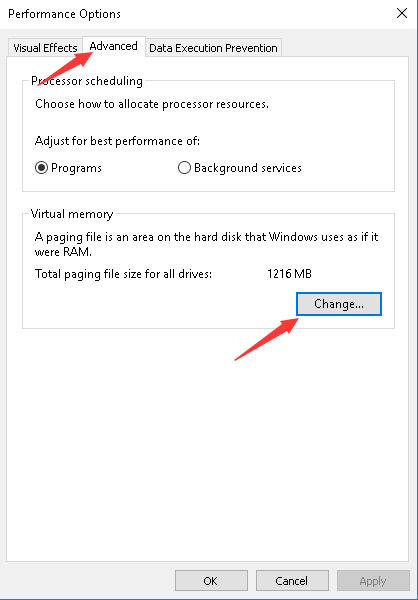Click the Total paging file size label
Viewport: 418px width, 600px height.
tap(123, 274)
